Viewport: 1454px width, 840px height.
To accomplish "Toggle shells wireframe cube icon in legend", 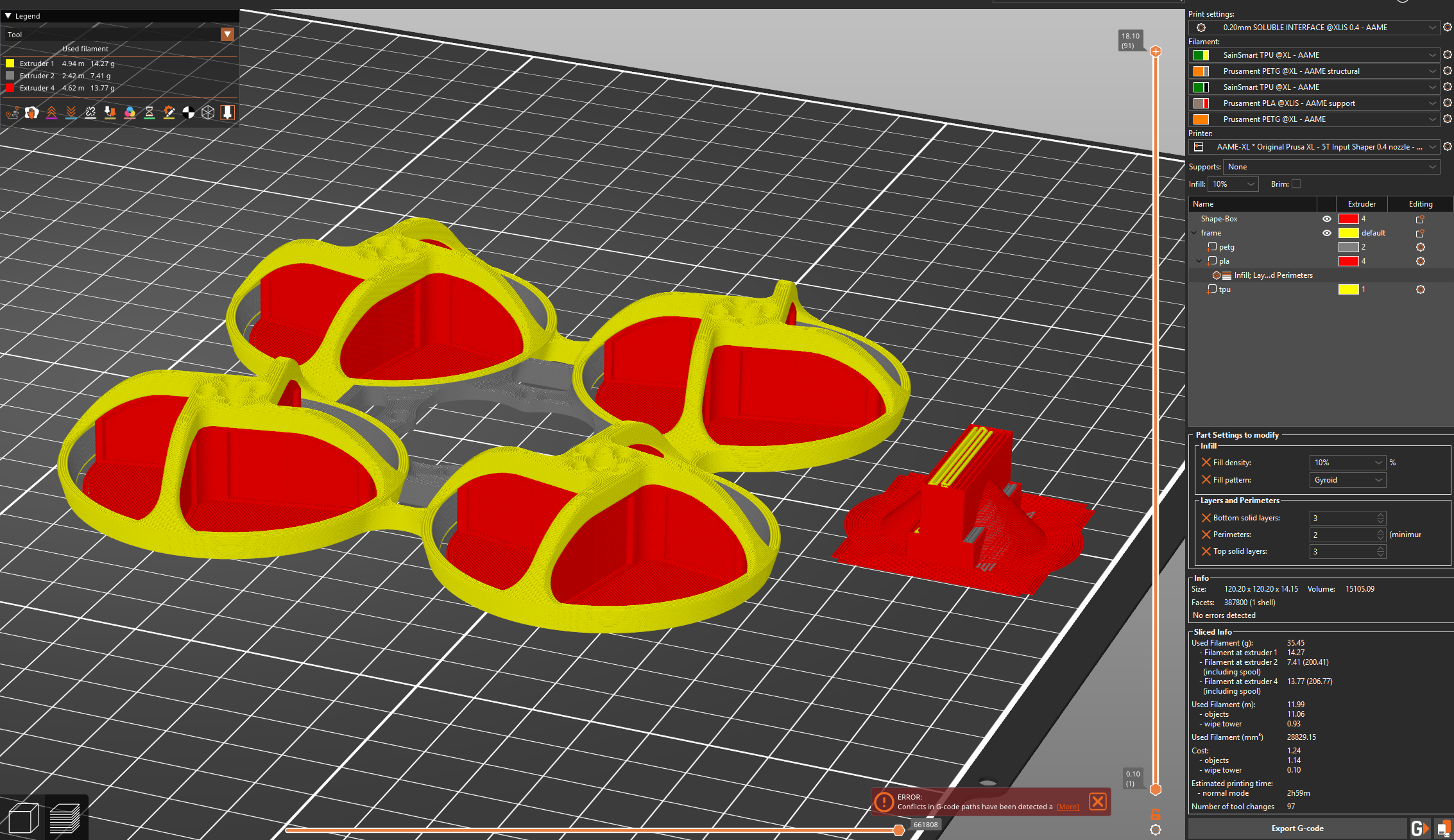I will pos(208,113).
